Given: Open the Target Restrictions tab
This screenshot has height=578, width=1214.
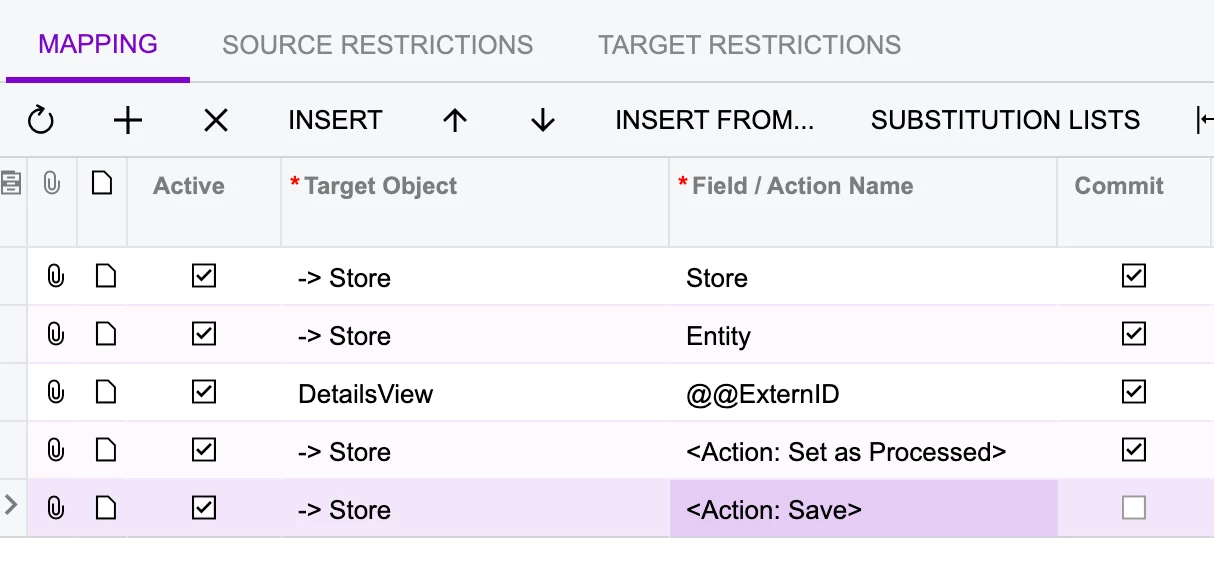Looking at the screenshot, I should pos(749,45).
